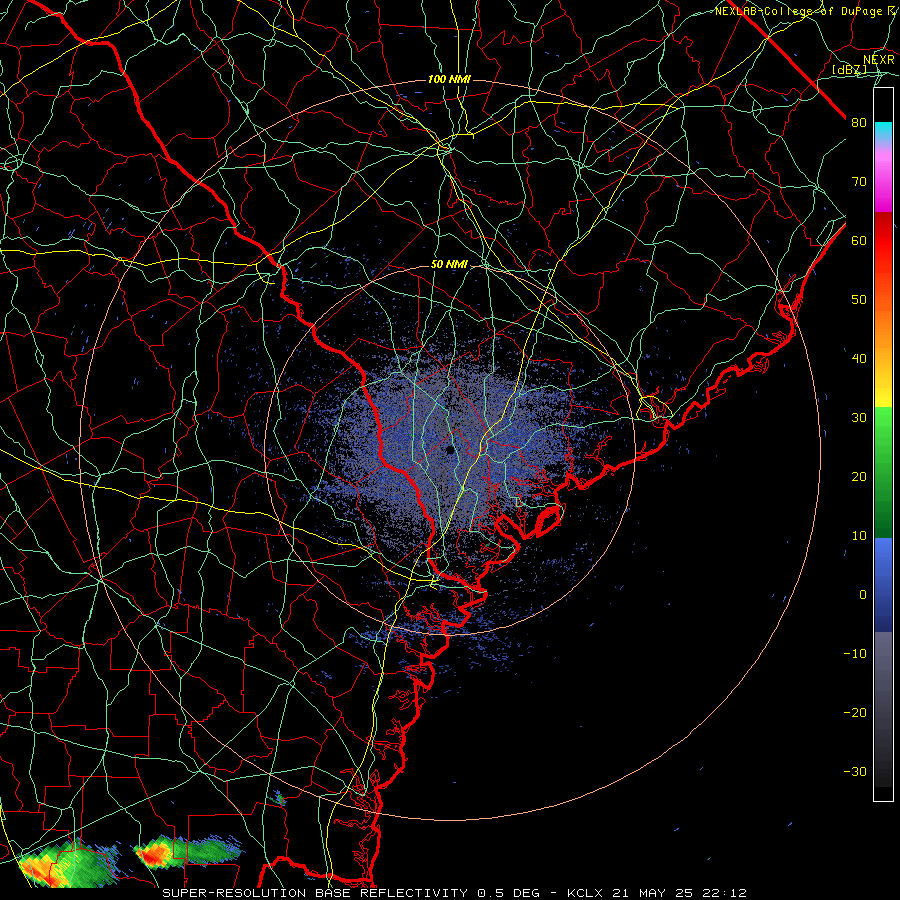Click the Super-Resolution Base Reflectivity caption

455,893
